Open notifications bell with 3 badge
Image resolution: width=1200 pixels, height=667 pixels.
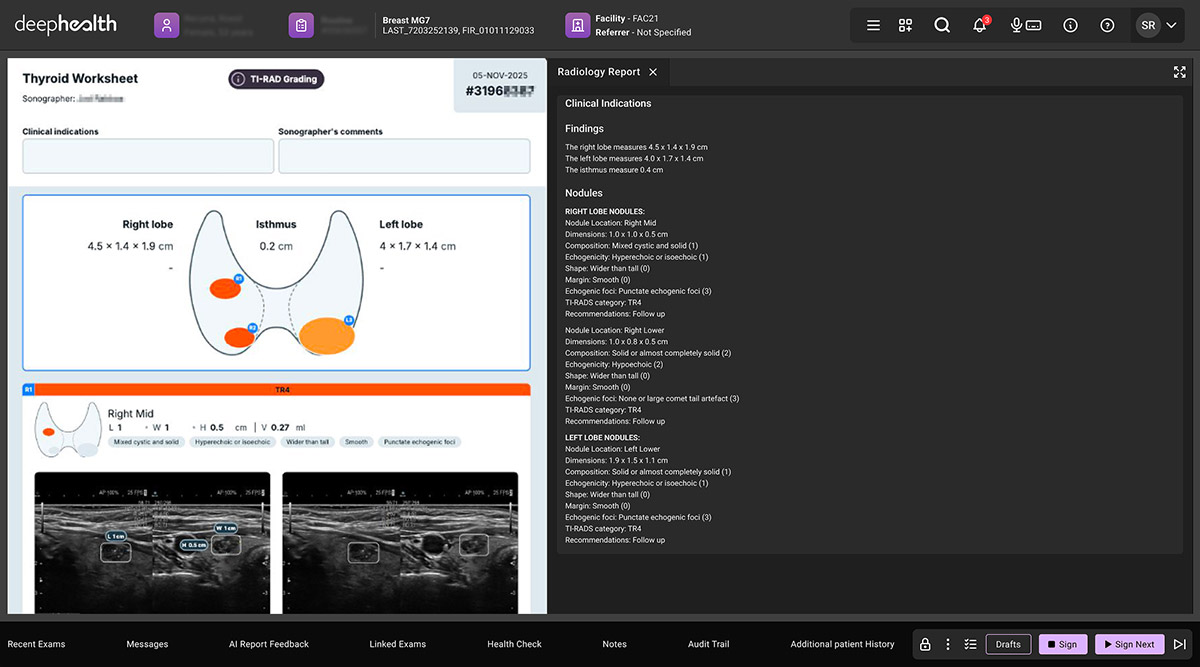click(981, 25)
